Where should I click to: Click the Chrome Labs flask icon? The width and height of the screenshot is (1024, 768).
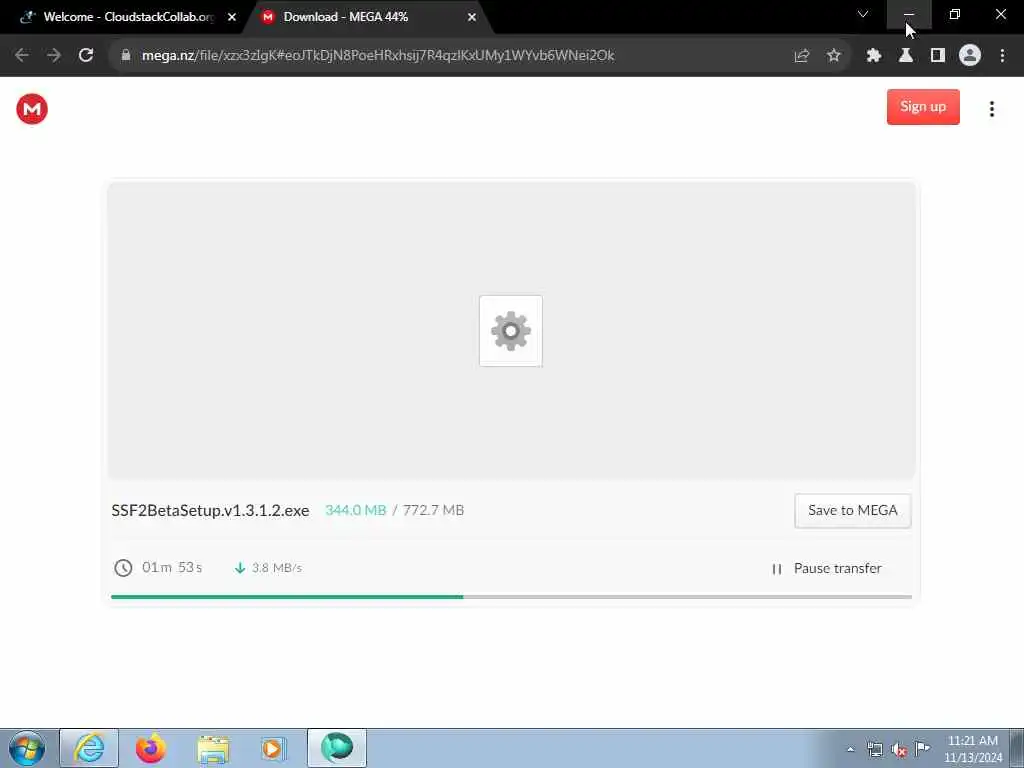906,56
